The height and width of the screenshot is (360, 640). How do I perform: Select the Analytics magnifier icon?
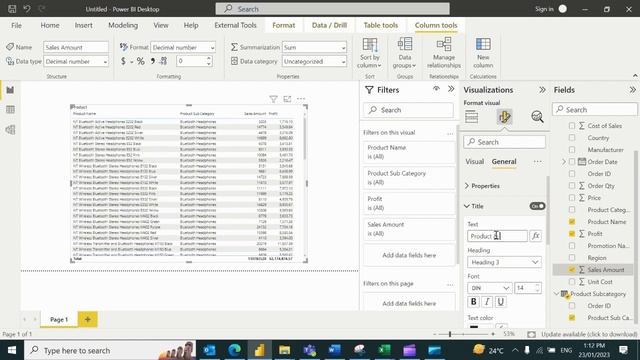tap(537, 117)
